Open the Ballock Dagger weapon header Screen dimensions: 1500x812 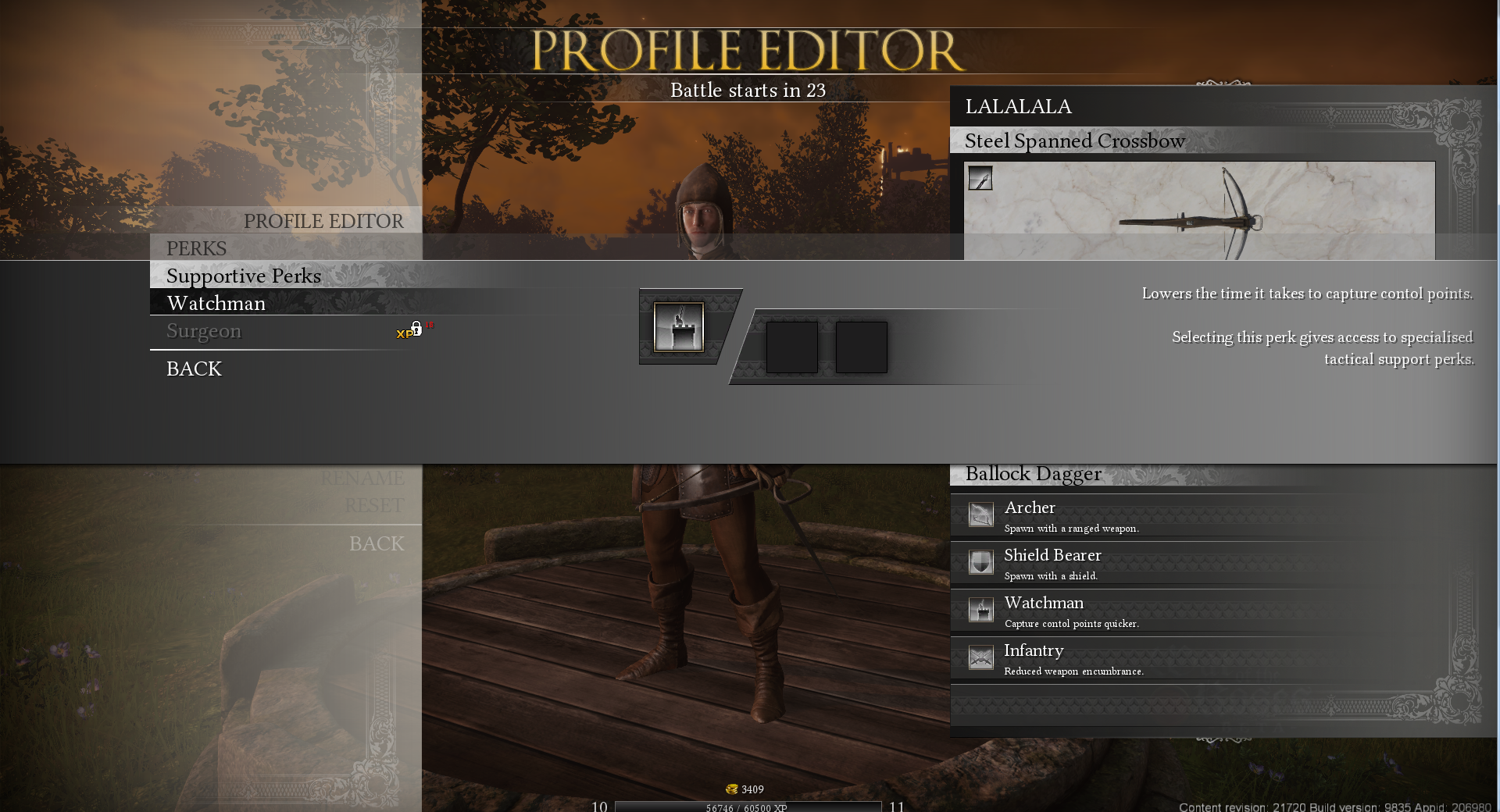[x=1033, y=474]
